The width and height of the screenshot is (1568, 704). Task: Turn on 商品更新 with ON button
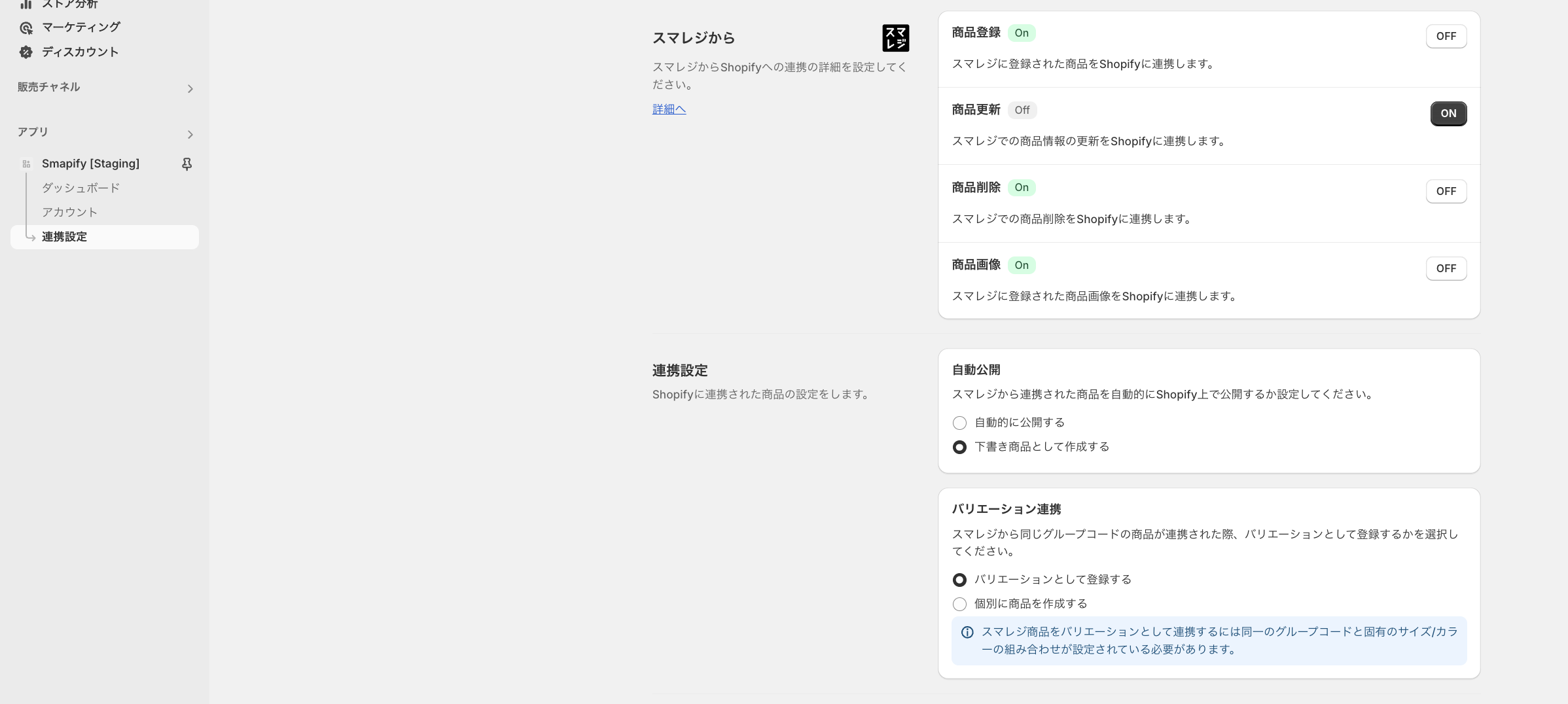click(x=1448, y=113)
